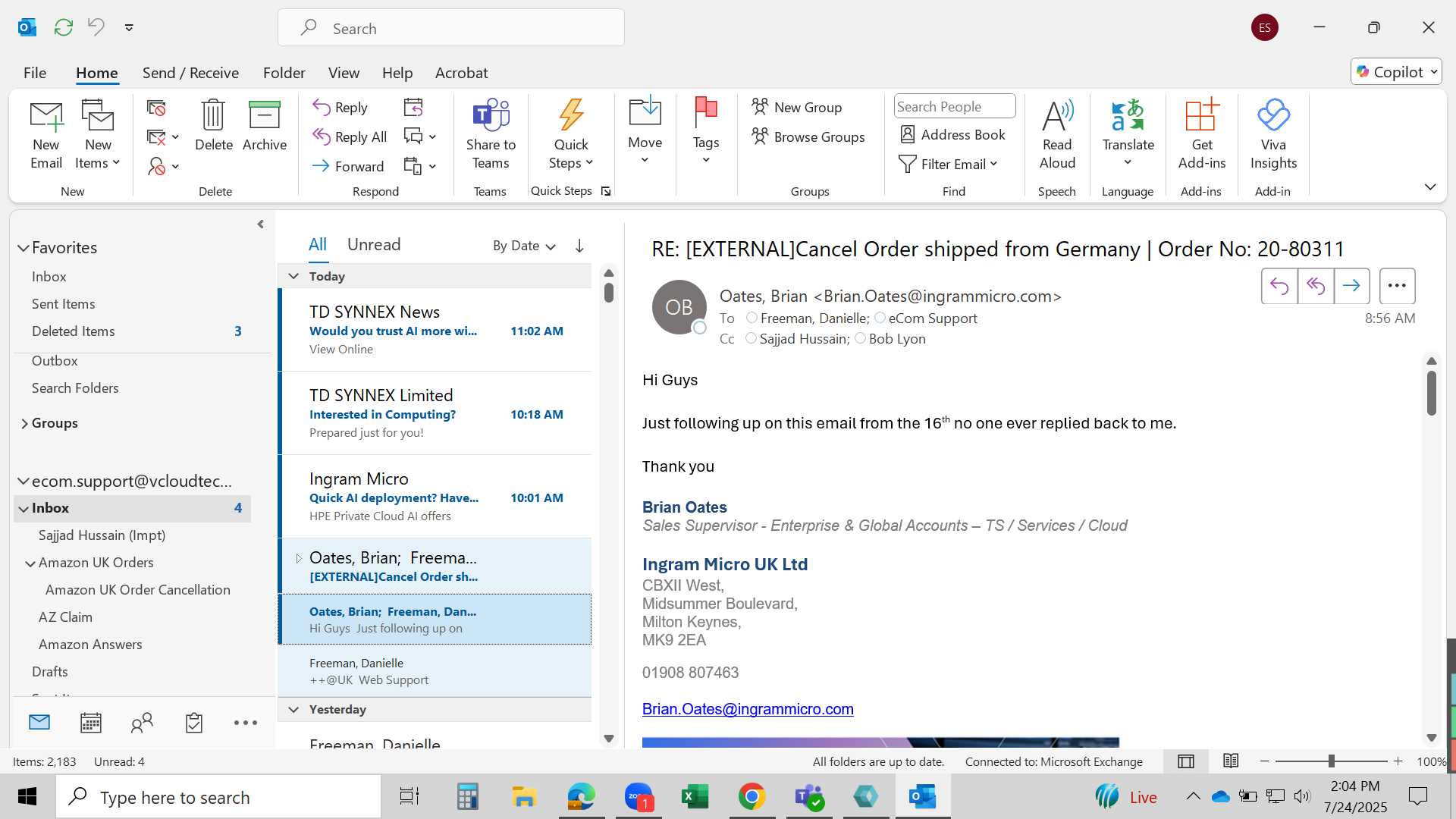
Task: Collapse the Today group header
Action: (x=293, y=276)
